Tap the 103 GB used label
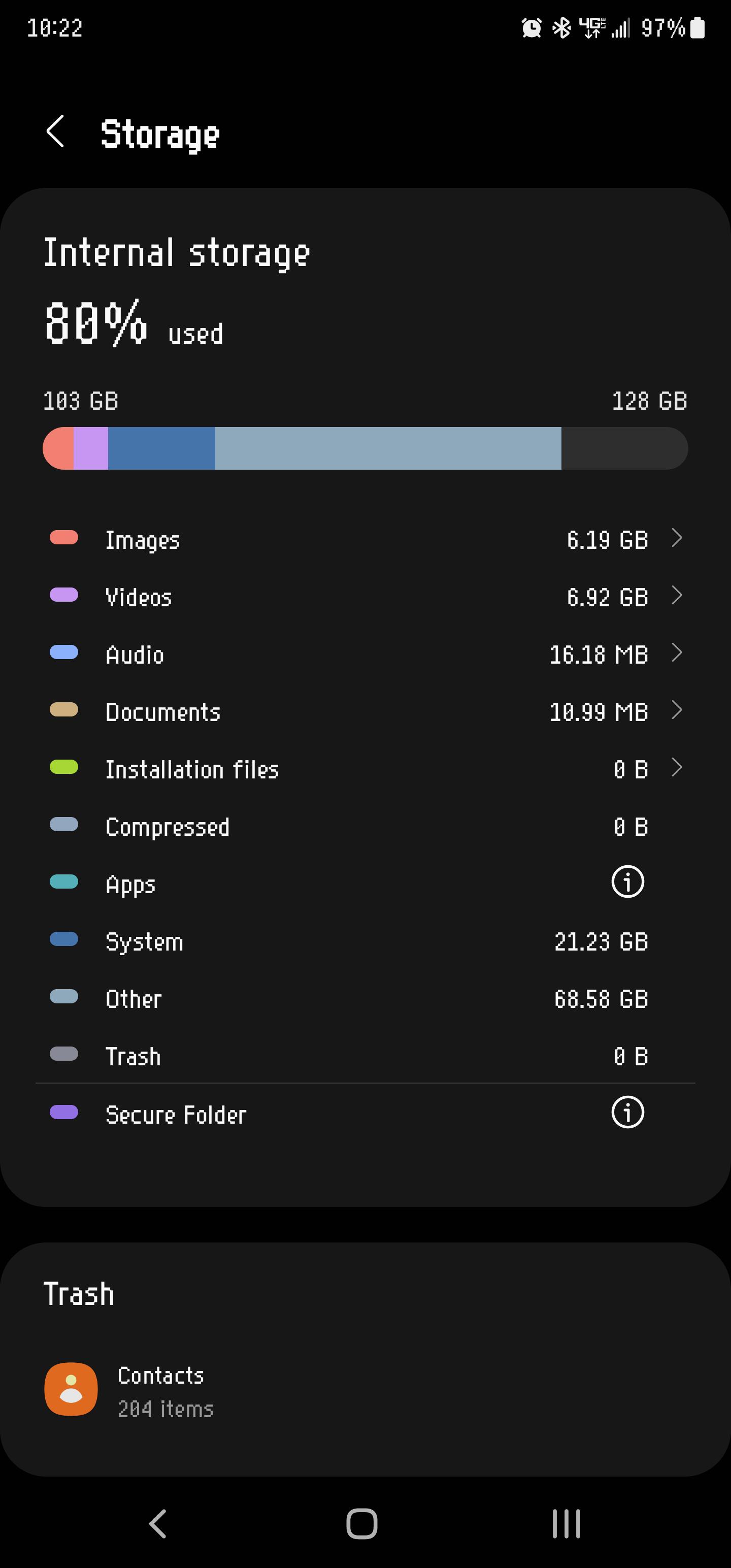The height and width of the screenshot is (1568, 731). pyautogui.click(x=81, y=401)
